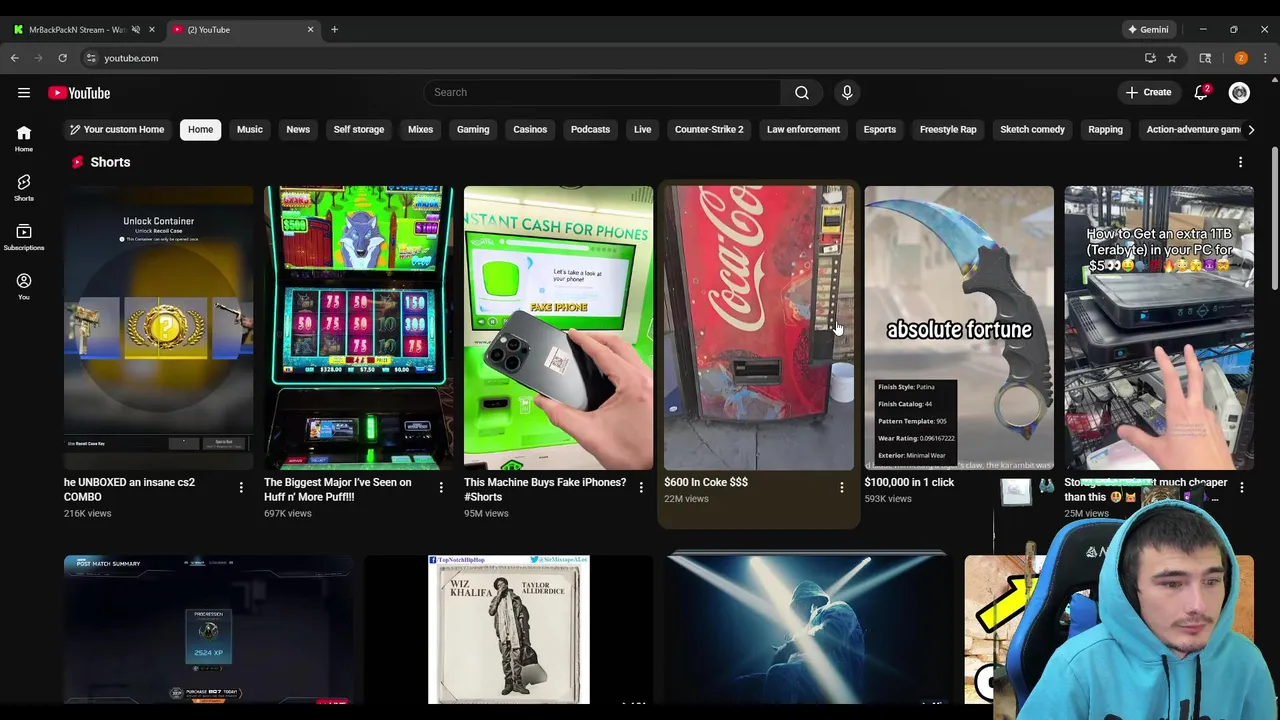The width and height of the screenshot is (1280, 720).
Task: Select the Your custom Home chip
Action: (116, 129)
